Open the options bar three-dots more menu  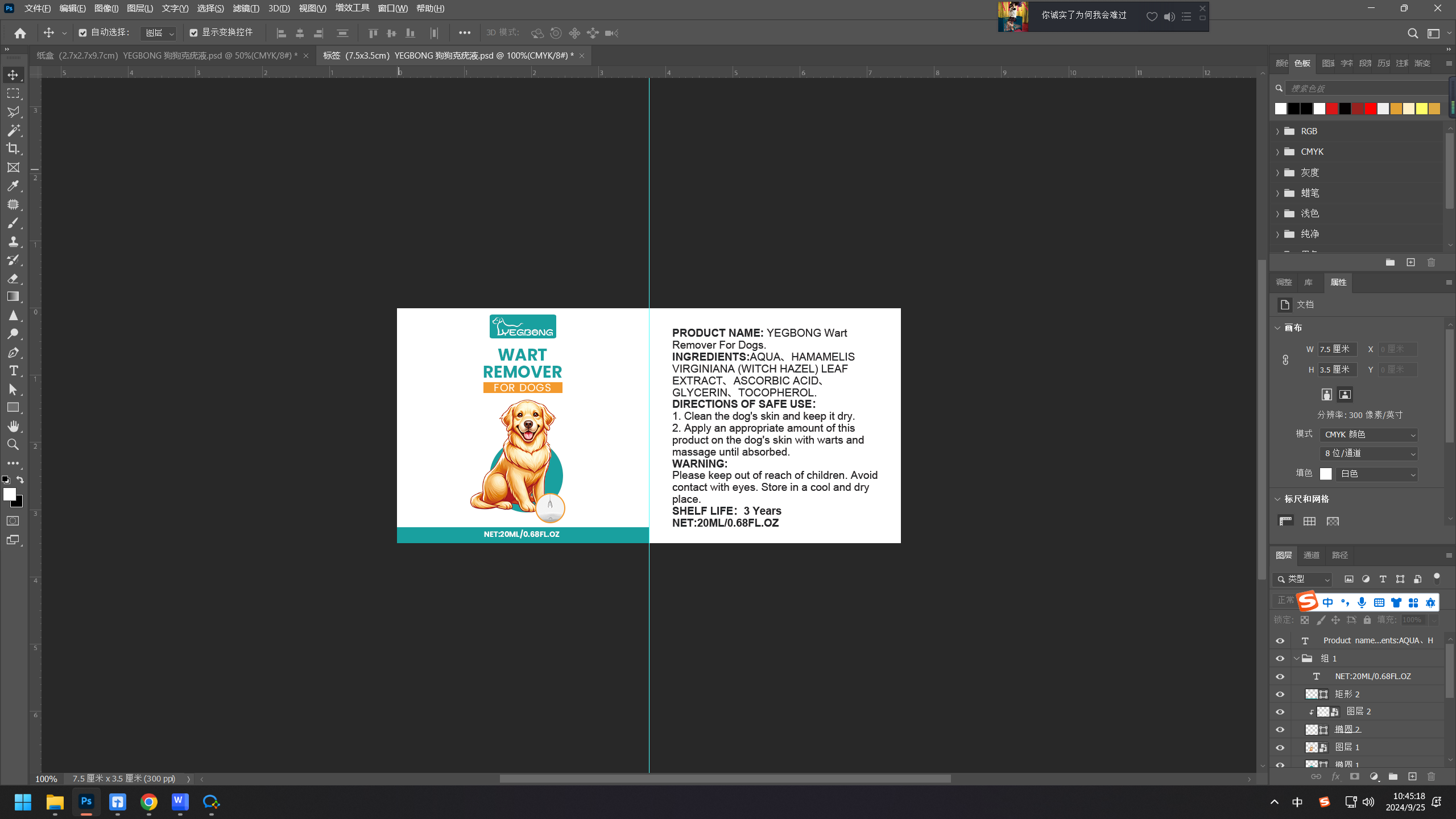point(465,33)
